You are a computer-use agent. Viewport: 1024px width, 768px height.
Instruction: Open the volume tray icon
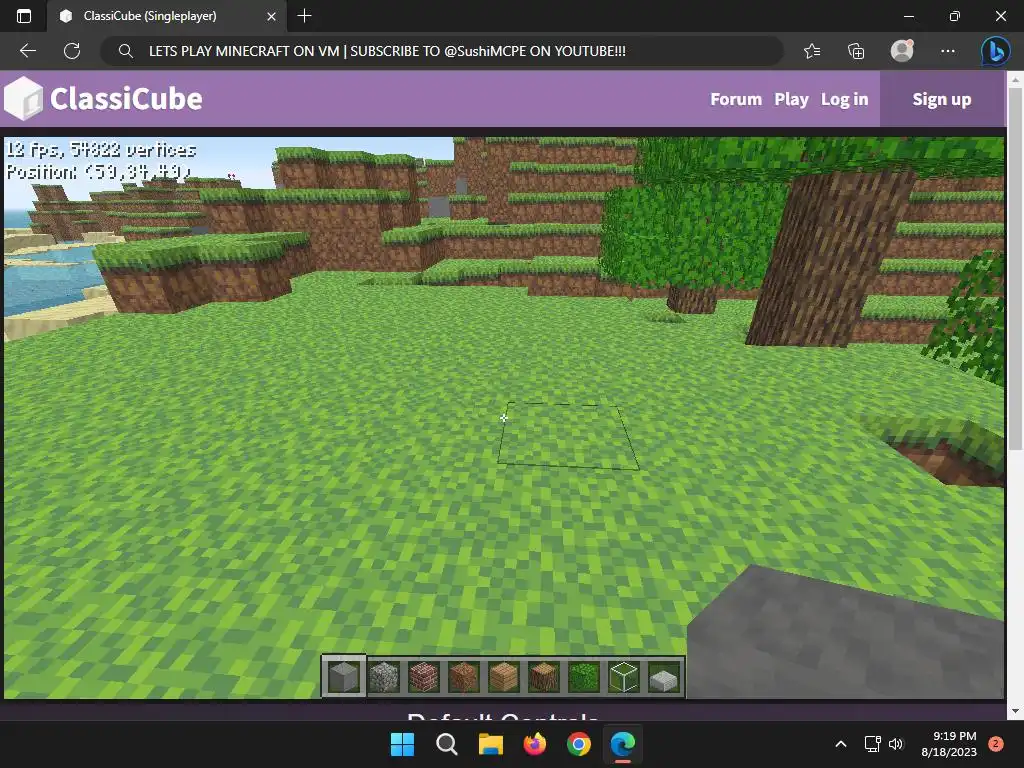click(x=896, y=744)
